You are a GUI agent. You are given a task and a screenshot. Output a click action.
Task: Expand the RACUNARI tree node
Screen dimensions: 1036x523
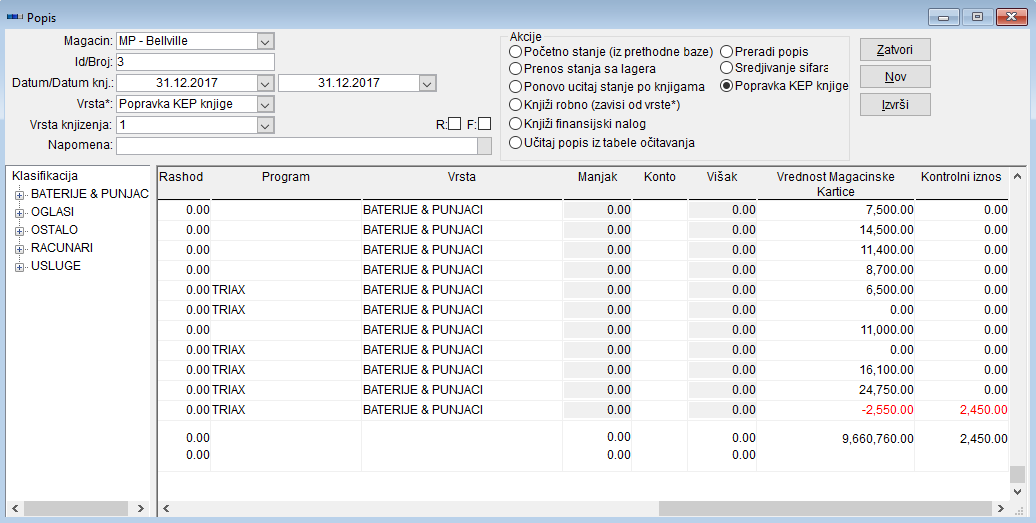19,249
